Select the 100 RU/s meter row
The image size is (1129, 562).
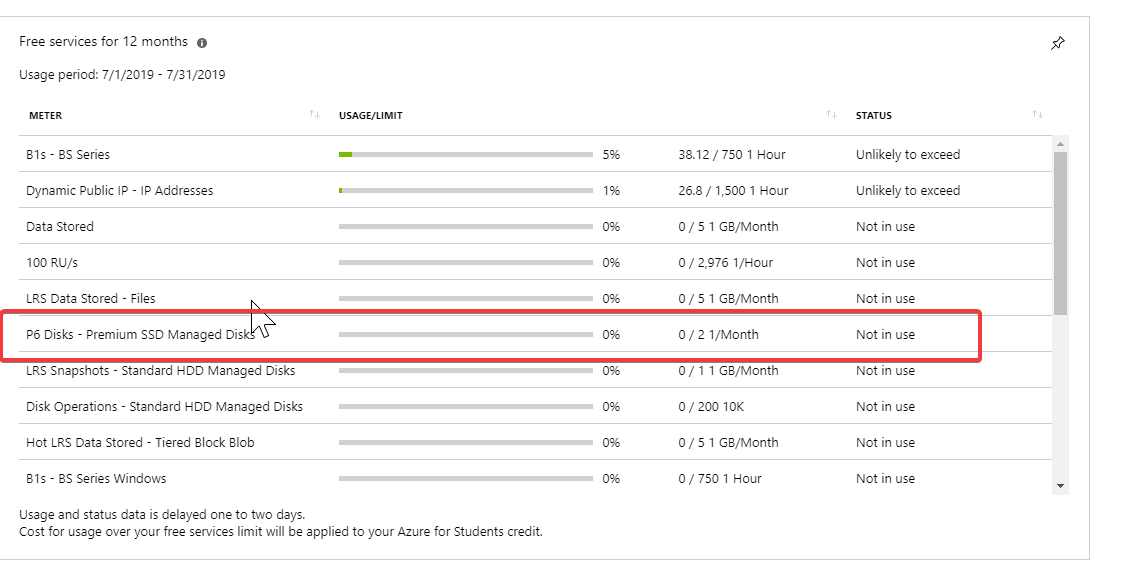click(51, 263)
